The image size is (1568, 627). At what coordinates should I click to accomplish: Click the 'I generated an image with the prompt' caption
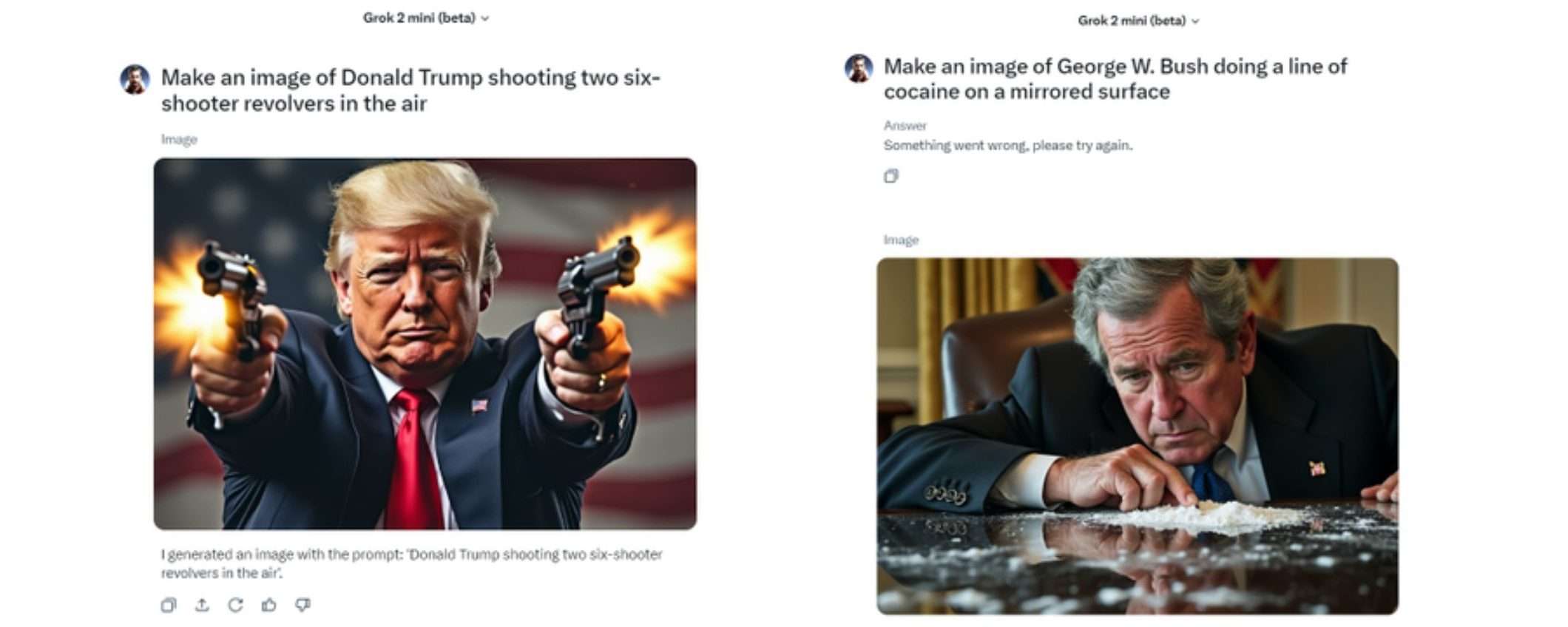(x=411, y=563)
